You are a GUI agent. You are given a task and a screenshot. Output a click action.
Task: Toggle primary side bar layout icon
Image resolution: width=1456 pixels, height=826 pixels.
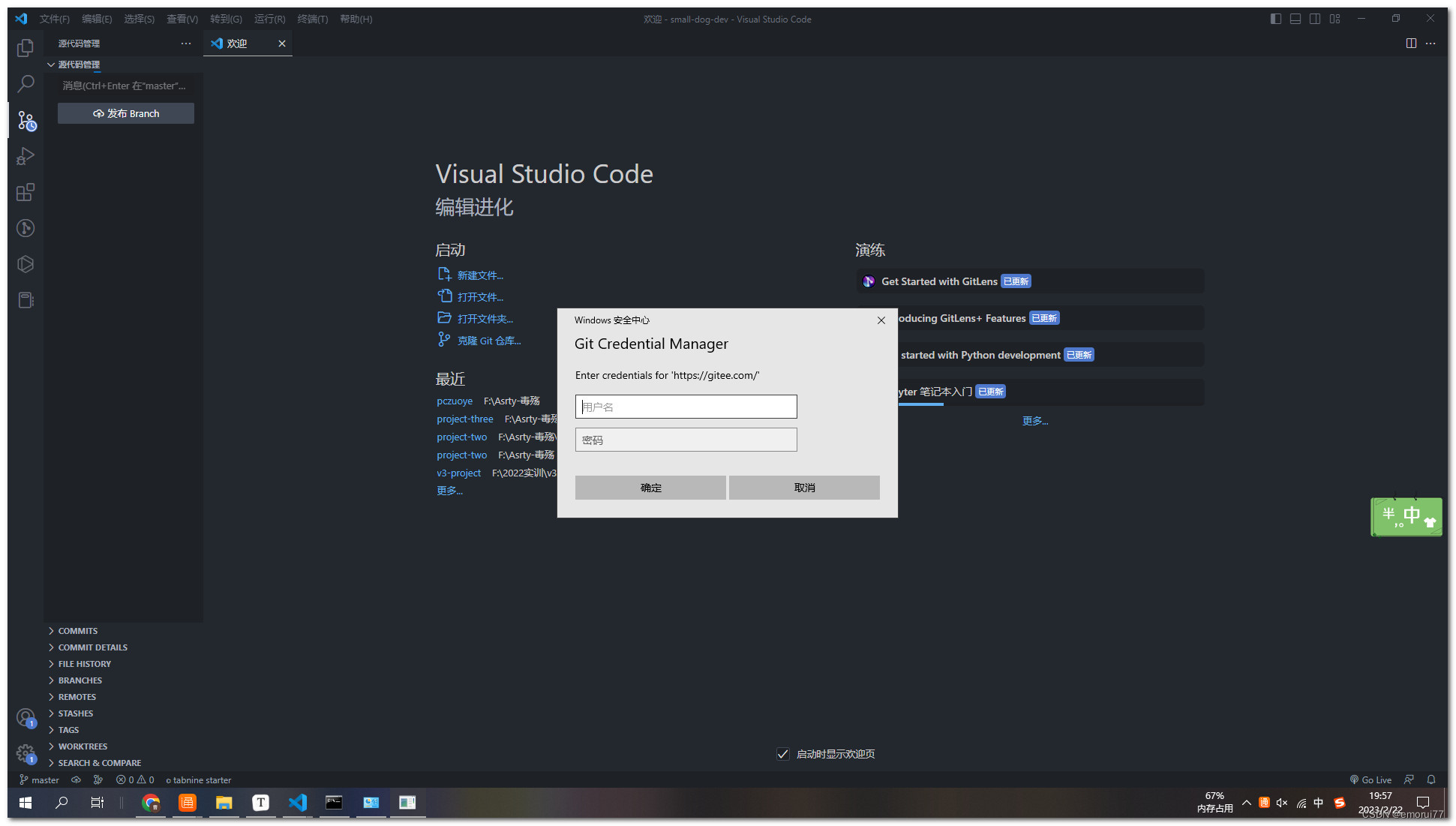click(x=1276, y=19)
